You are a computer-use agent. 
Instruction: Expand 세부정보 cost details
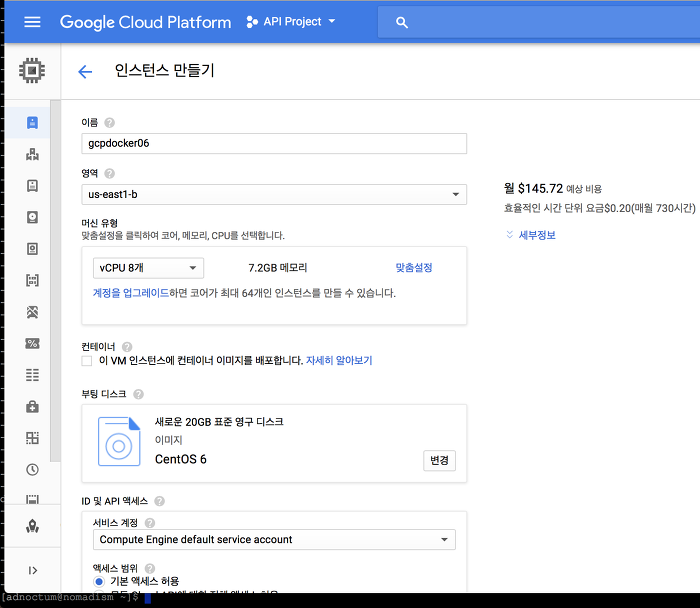click(x=531, y=235)
